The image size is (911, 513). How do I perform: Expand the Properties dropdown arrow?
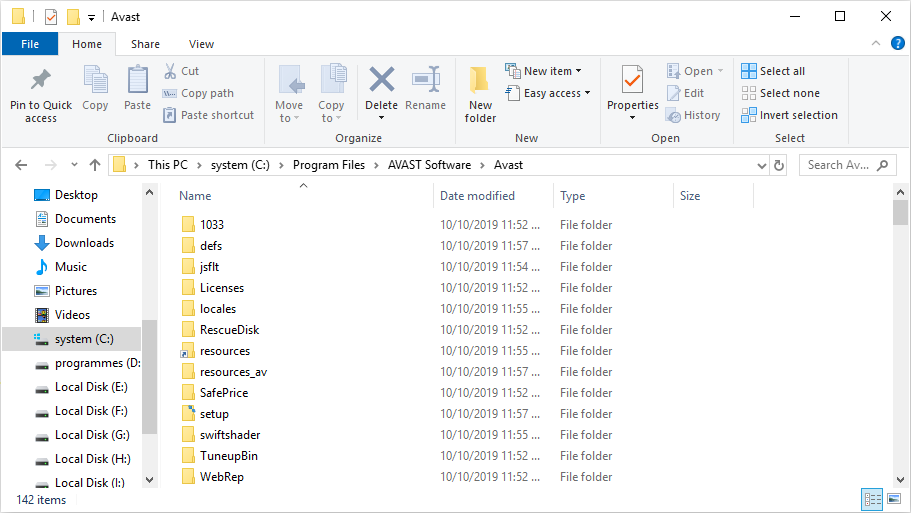click(633, 118)
